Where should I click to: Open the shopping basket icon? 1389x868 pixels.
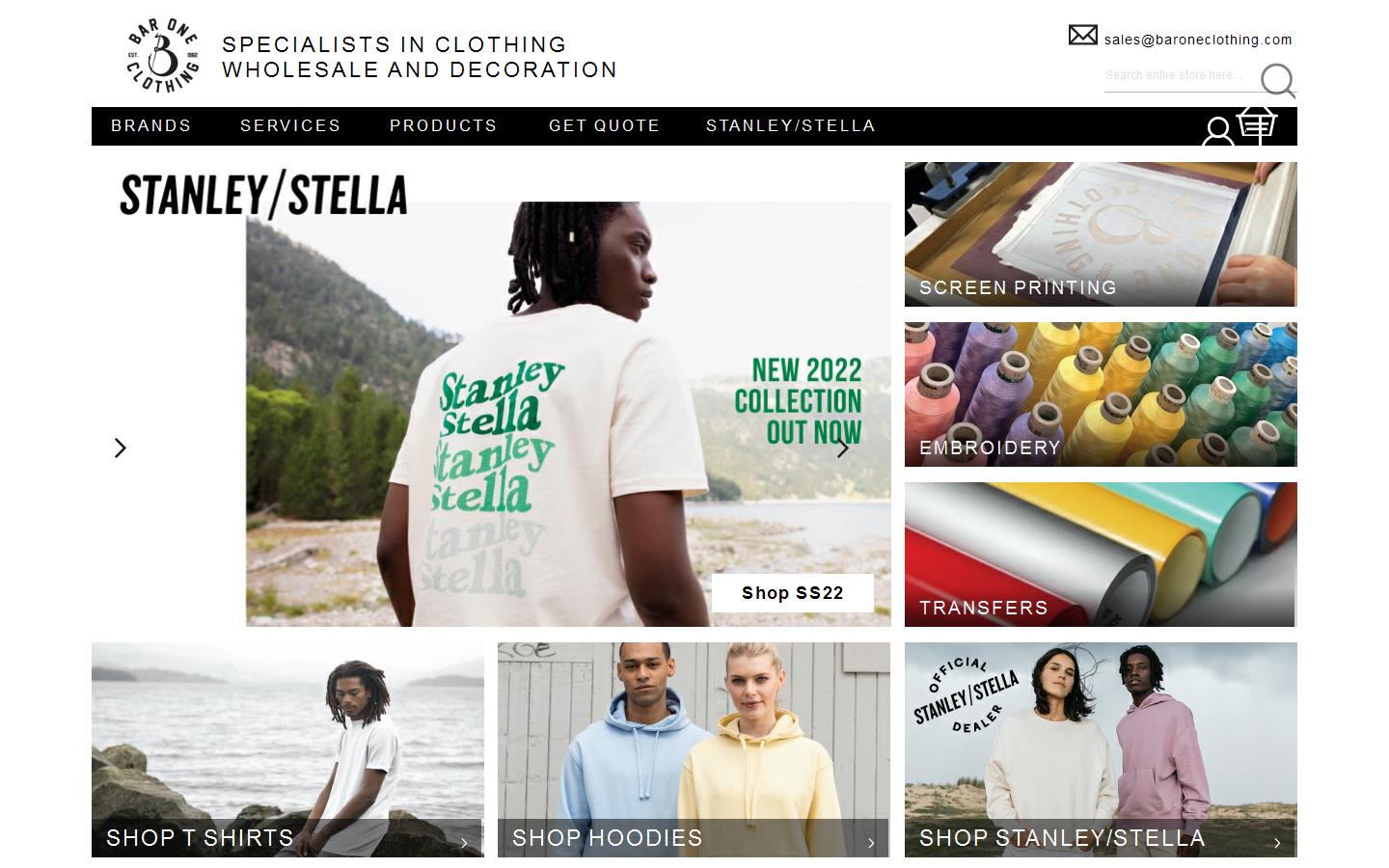(x=1257, y=125)
